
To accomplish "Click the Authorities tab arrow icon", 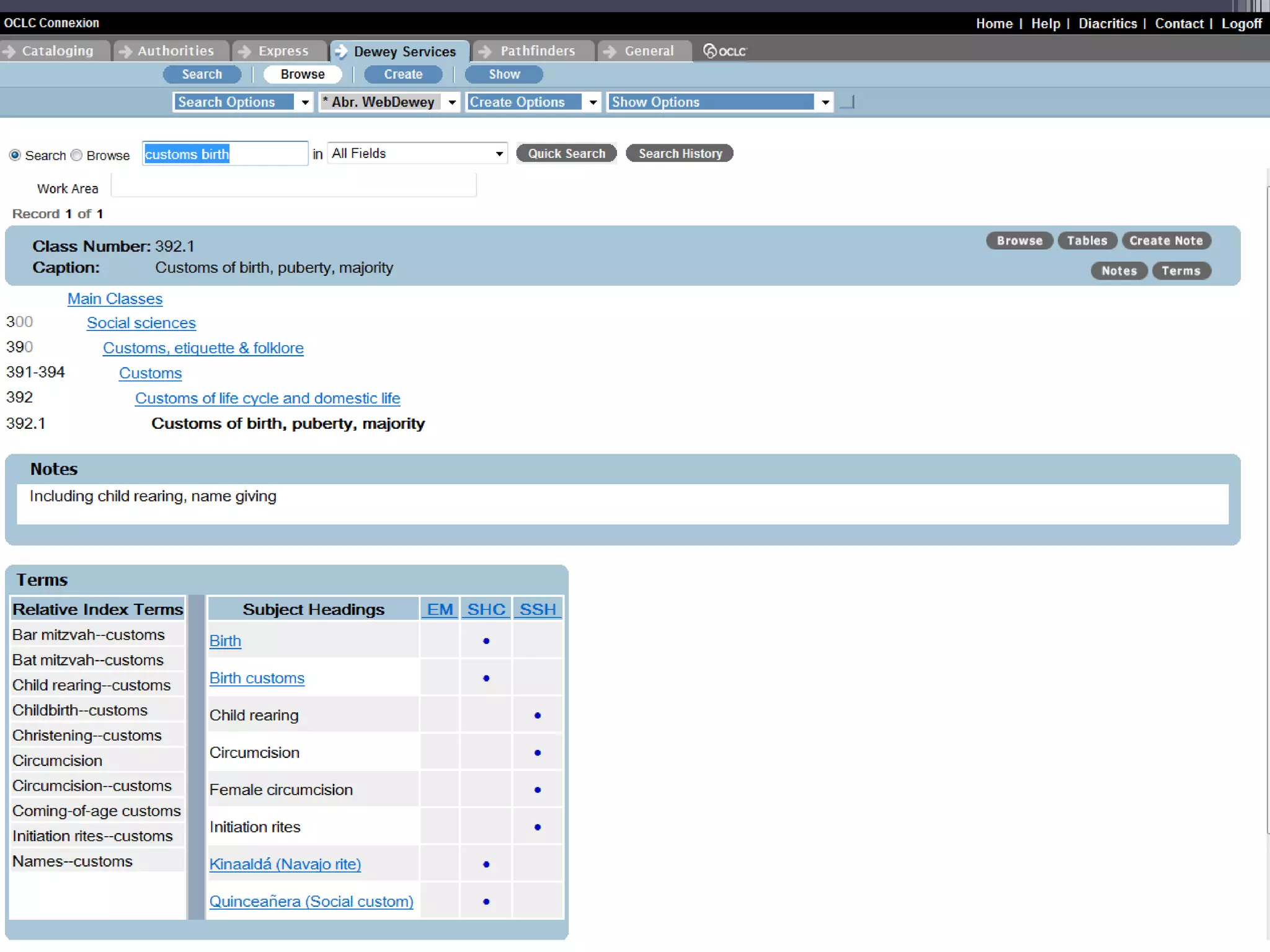I will [125, 51].
